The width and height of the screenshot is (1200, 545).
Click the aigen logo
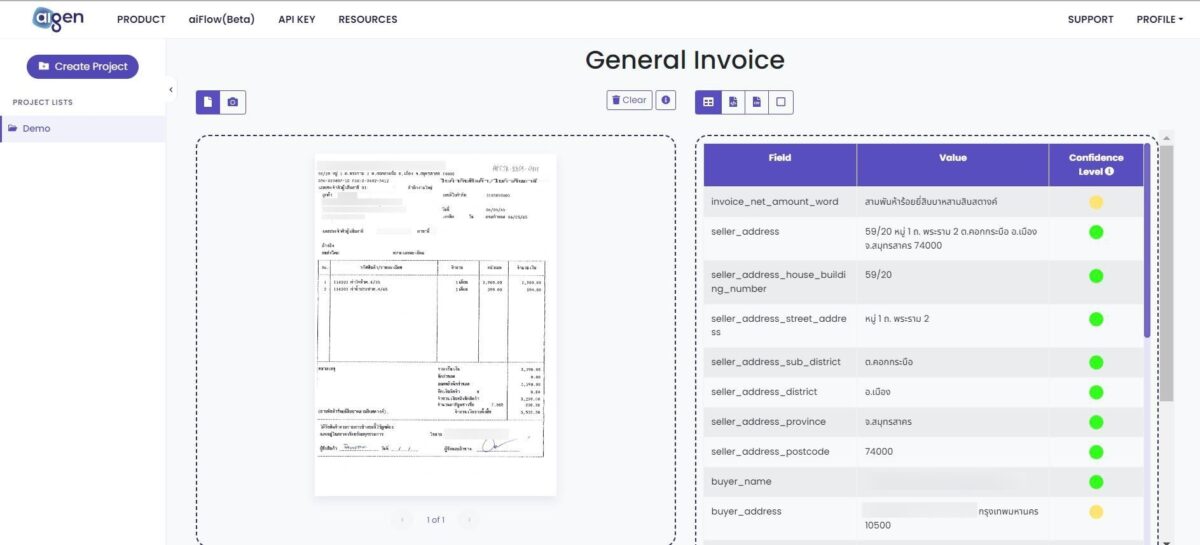coord(58,19)
